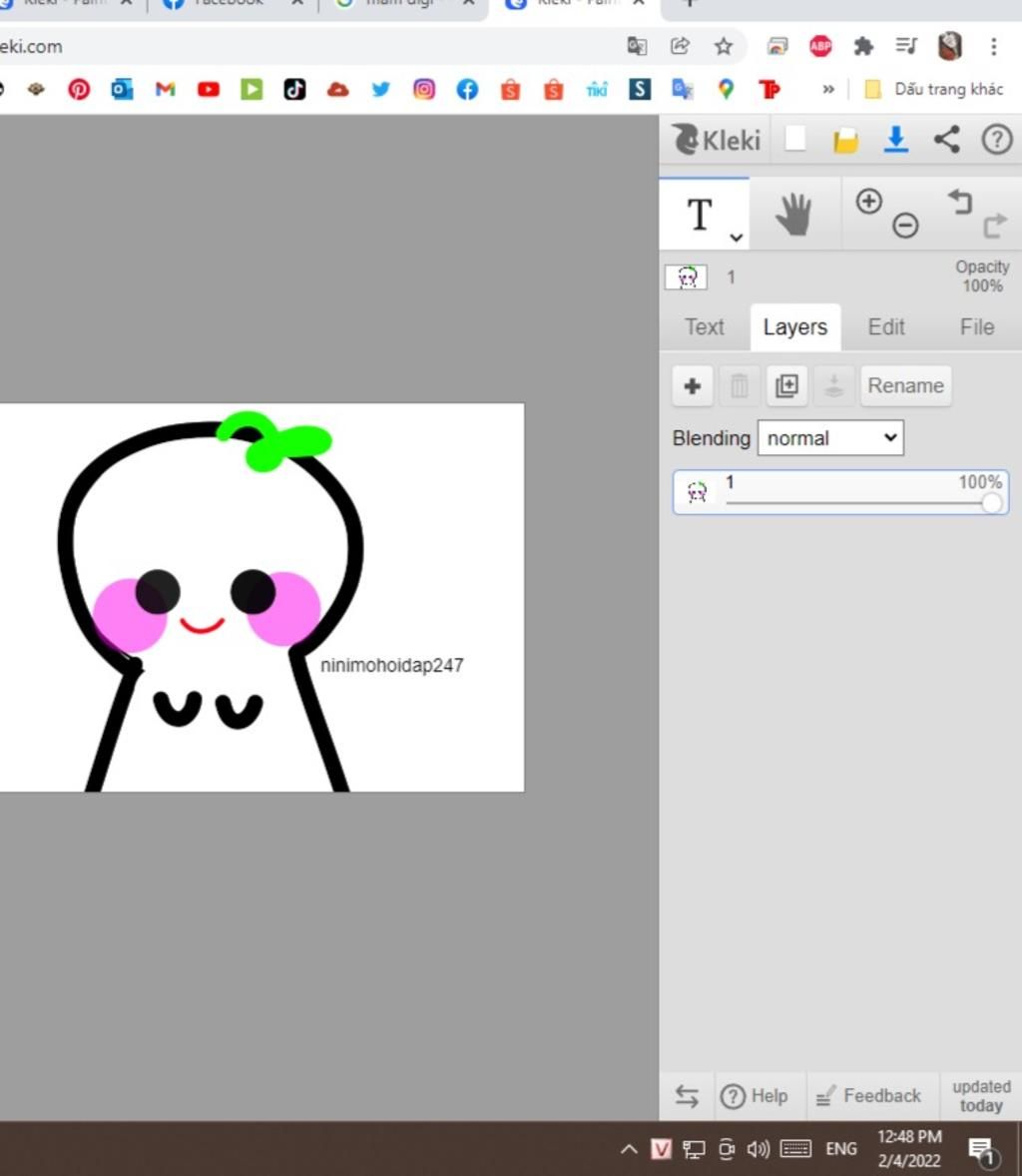This screenshot has height=1176, width=1022.
Task: Open the taskbar clock and calendar
Action: coord(909,1149)
